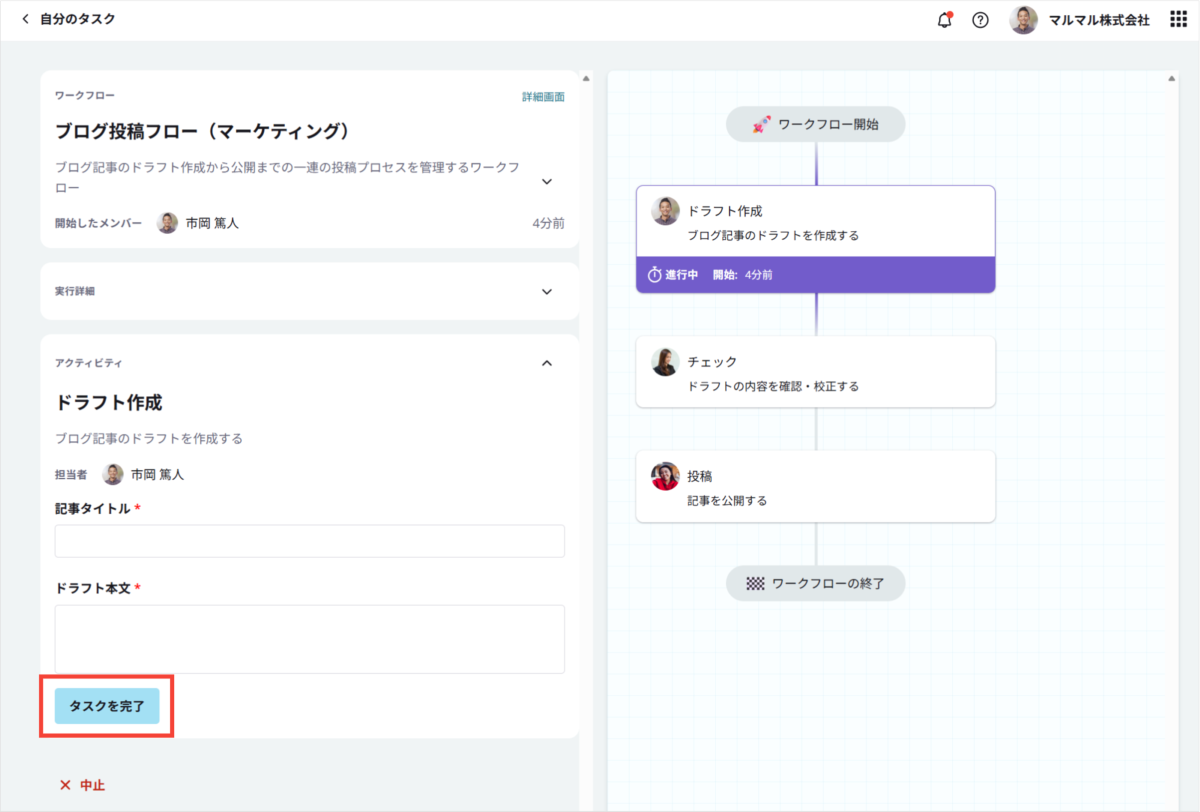This screenshot has width=1200, height=812.
Task: Click ドラフトの内容を確認・校正する text
Action: click(773, 386)
